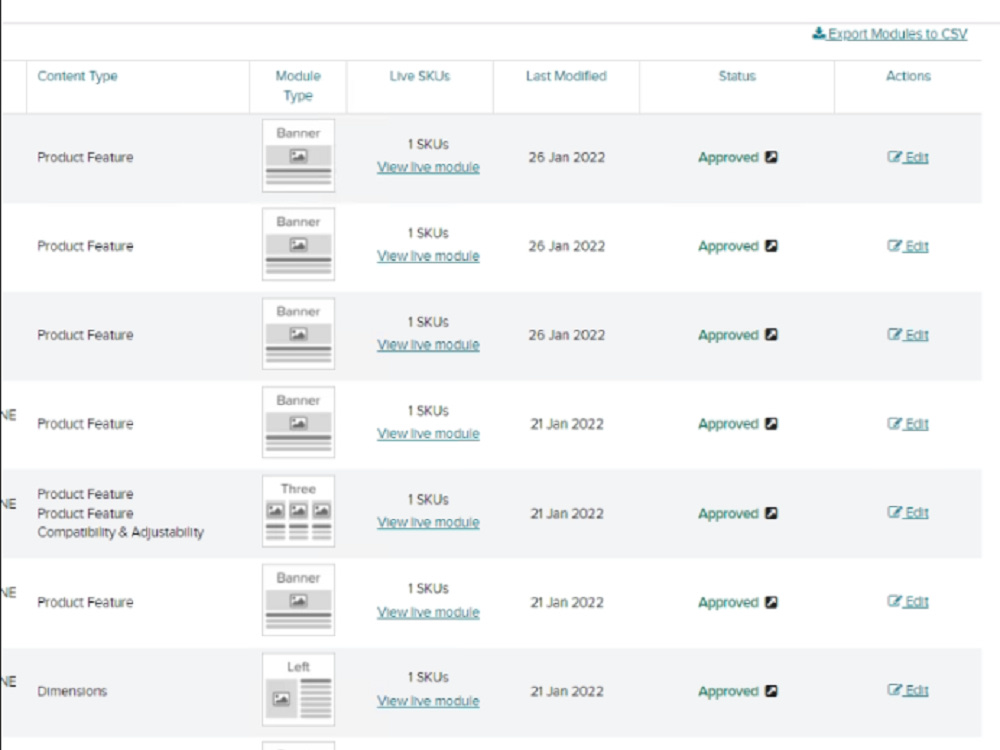Click the Banner thumbnail in the first 26 Jan 2022 row
The image size is (1000, 750).
click(298, 156)
